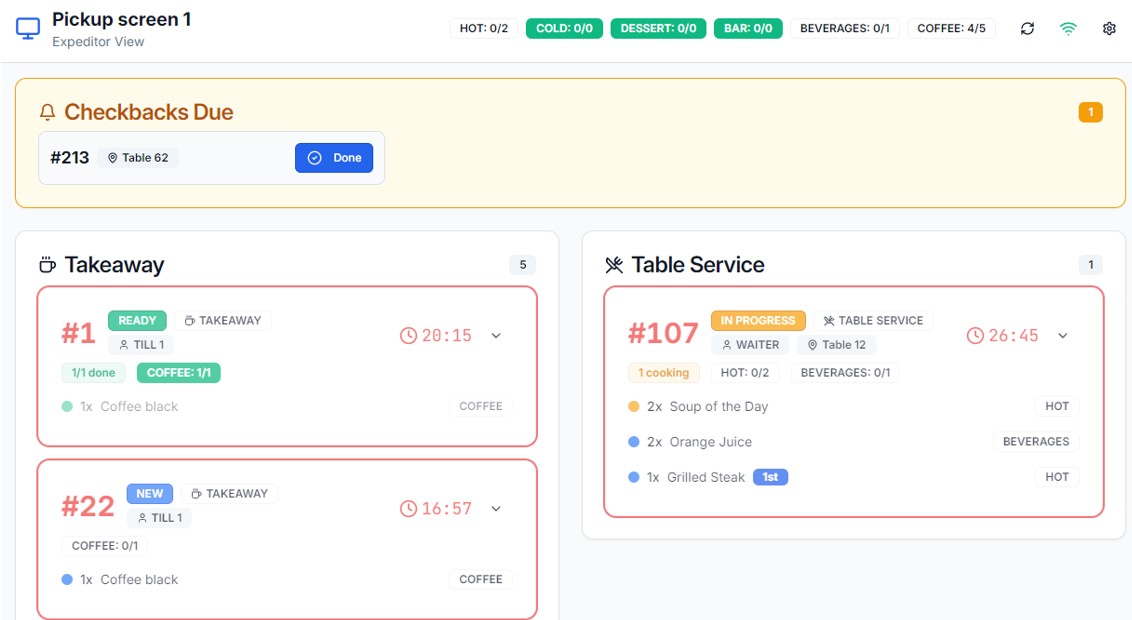
Task: Collapse order #107 using its chevron
Action: click(x=1063, y=336)
